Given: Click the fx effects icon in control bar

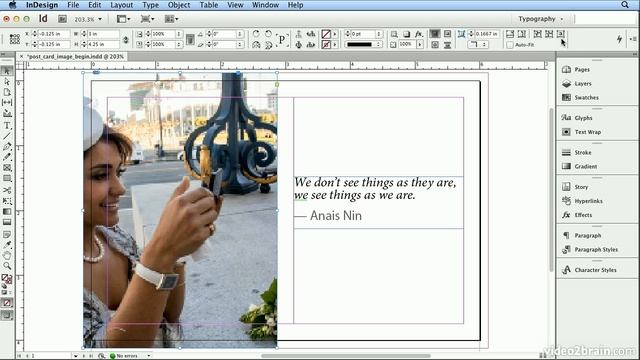Looking at the screenshot, I should [x=419, y=34].
